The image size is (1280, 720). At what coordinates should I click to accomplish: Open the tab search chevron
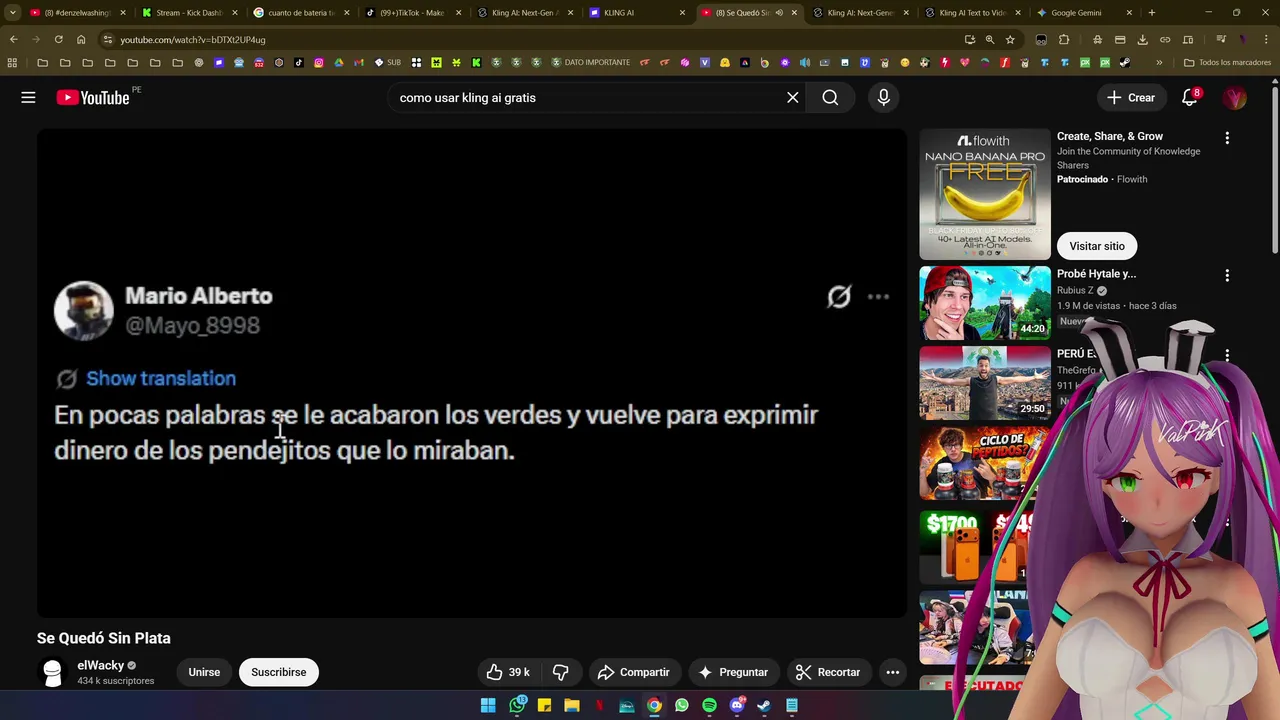tap(11, 13)
